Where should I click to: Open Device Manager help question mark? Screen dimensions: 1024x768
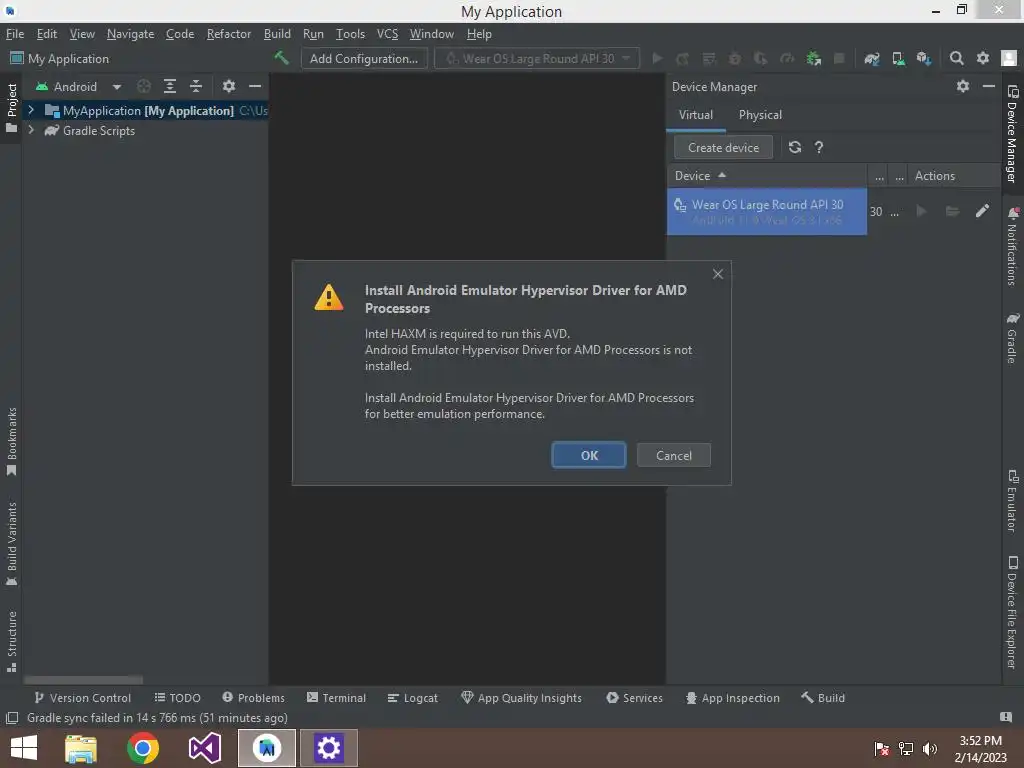[819, 148]
